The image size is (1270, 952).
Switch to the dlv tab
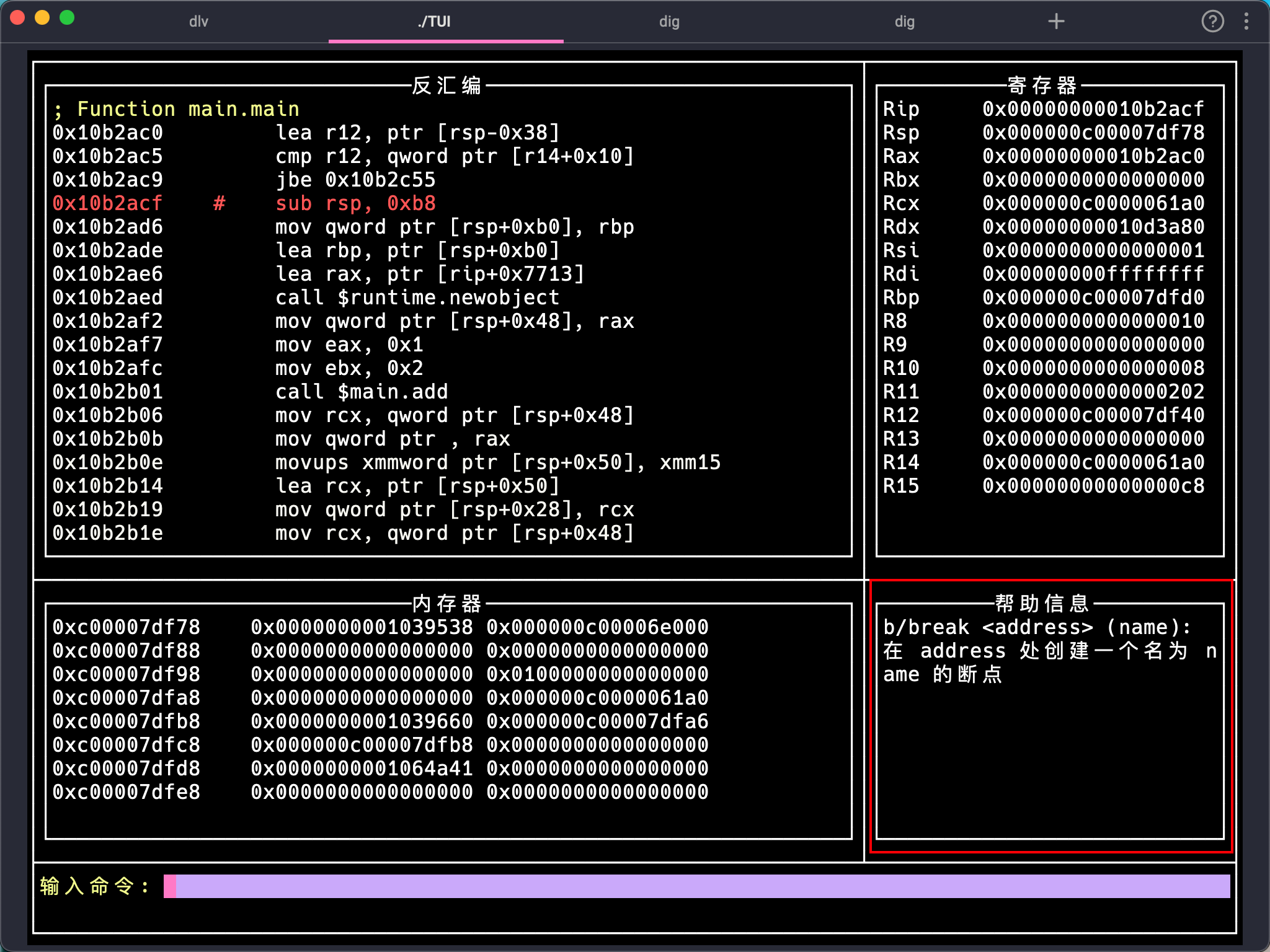(x=198, y=22)
